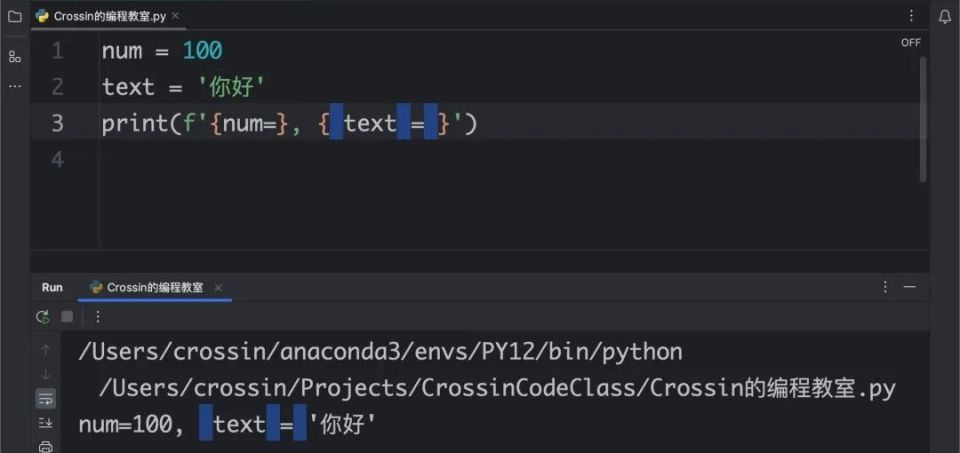This screenshot has height=453, width=960.
Task: Hide the Run tool window
Action: [x=910, y=287]
